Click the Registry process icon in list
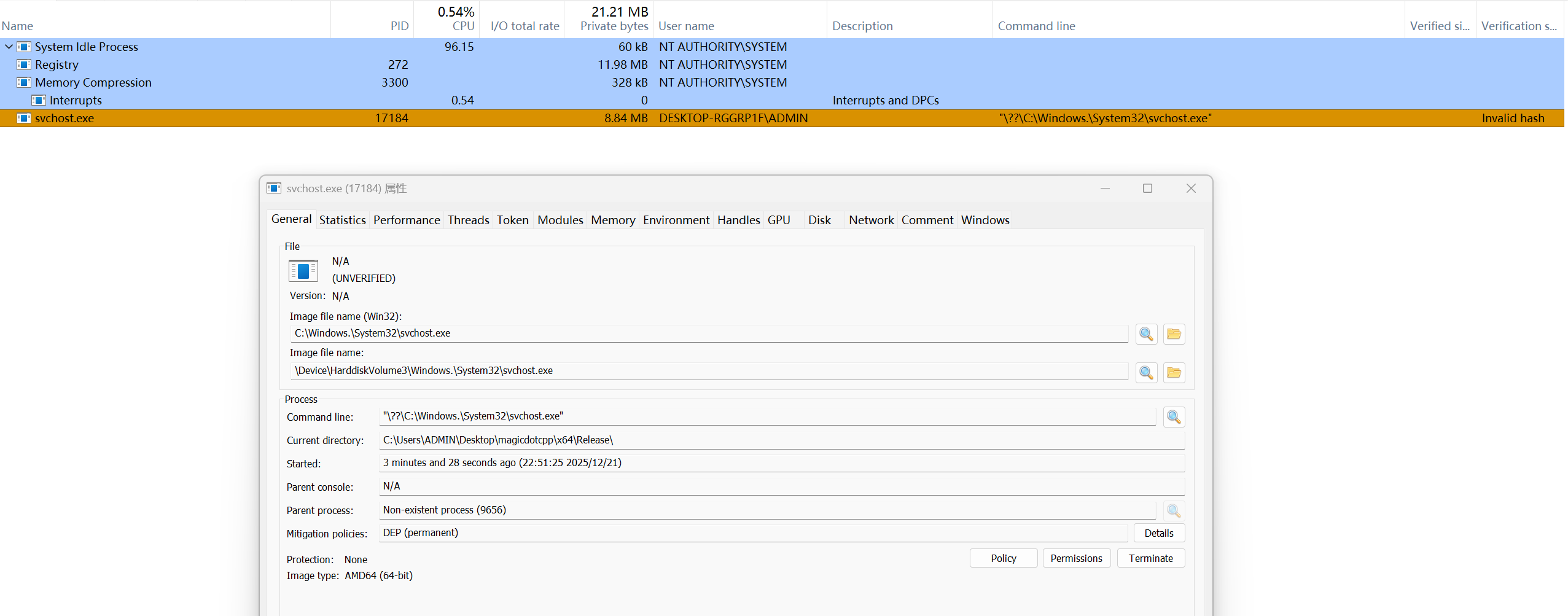 pyautogui.click(x=24, y=64)
